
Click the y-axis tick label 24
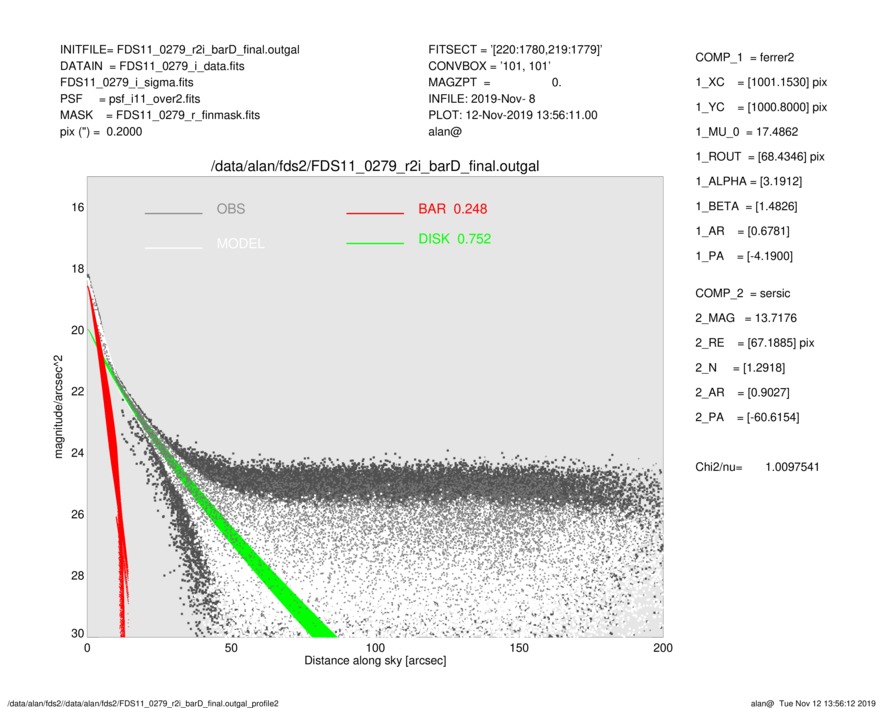(78, 453)
